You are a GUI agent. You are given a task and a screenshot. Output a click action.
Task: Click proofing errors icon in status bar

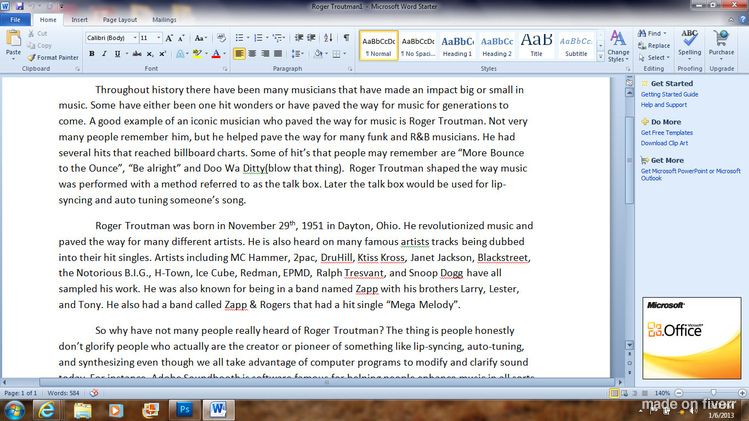pos(94,393)
